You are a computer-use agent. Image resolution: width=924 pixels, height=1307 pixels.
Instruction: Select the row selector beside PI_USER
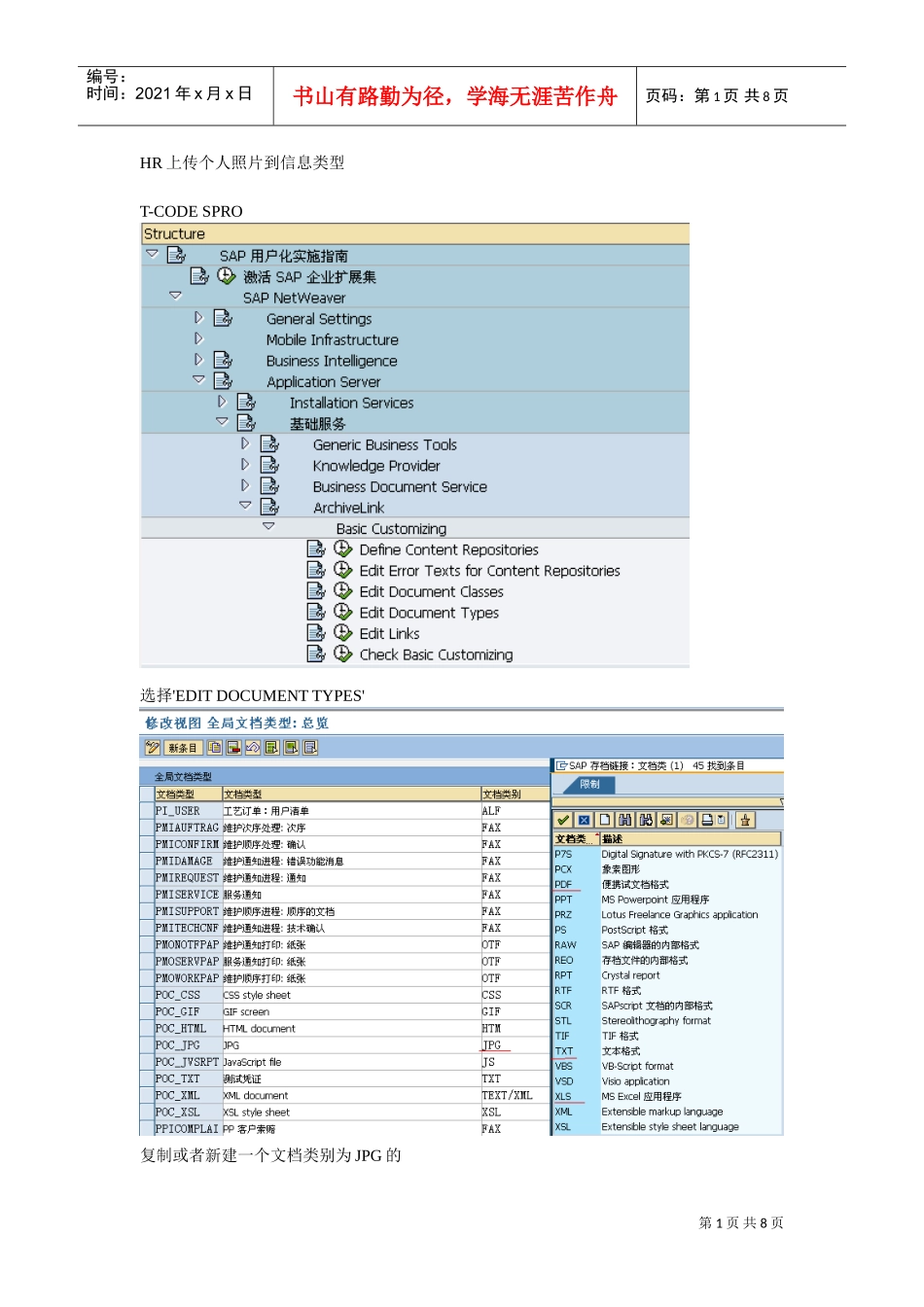tap(147, 811)
